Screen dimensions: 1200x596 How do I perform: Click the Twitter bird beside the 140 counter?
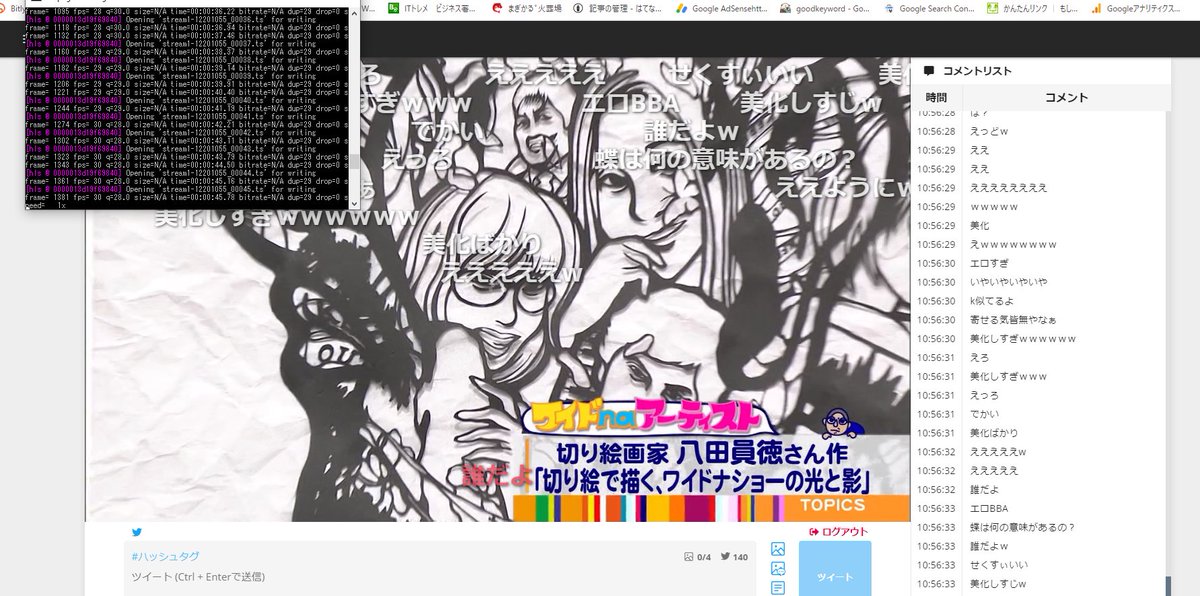(x=726, y=556)
